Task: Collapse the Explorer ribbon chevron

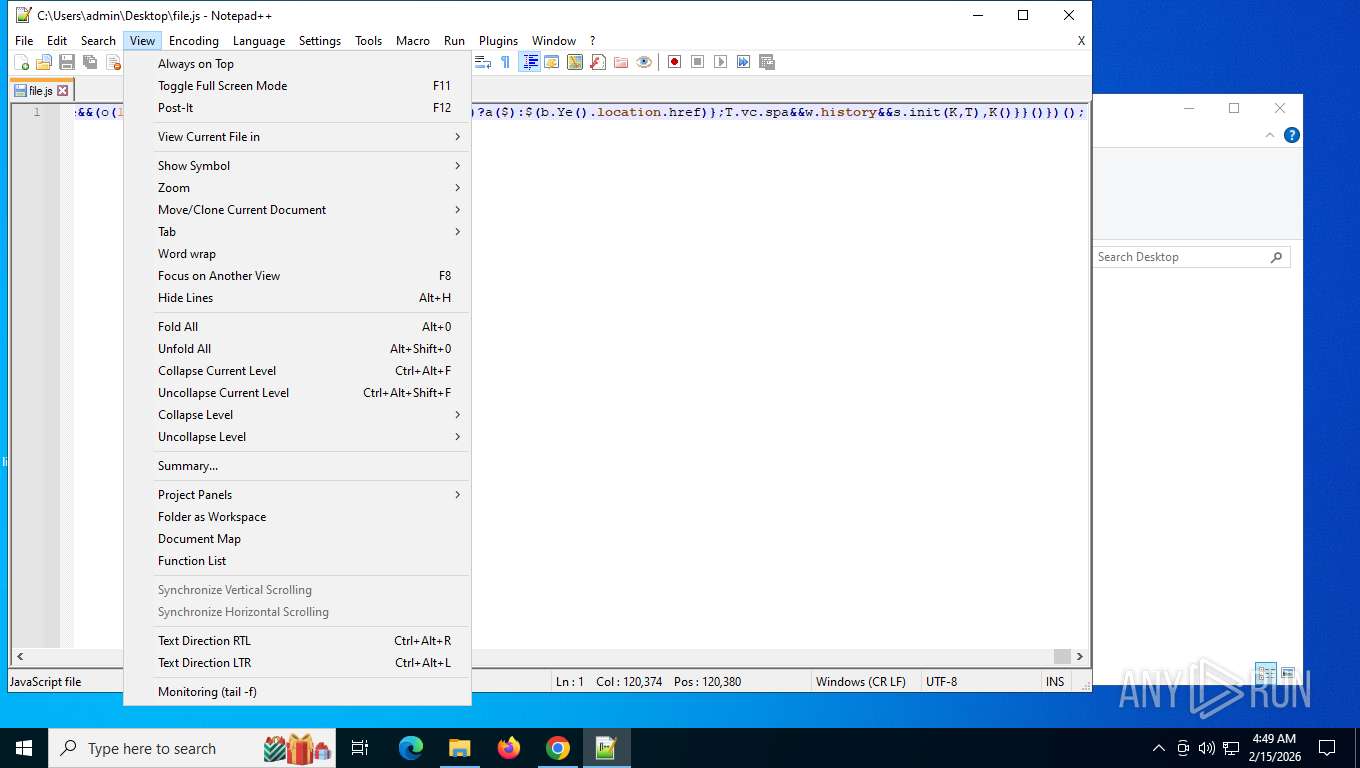Action: coord(1270,135)
